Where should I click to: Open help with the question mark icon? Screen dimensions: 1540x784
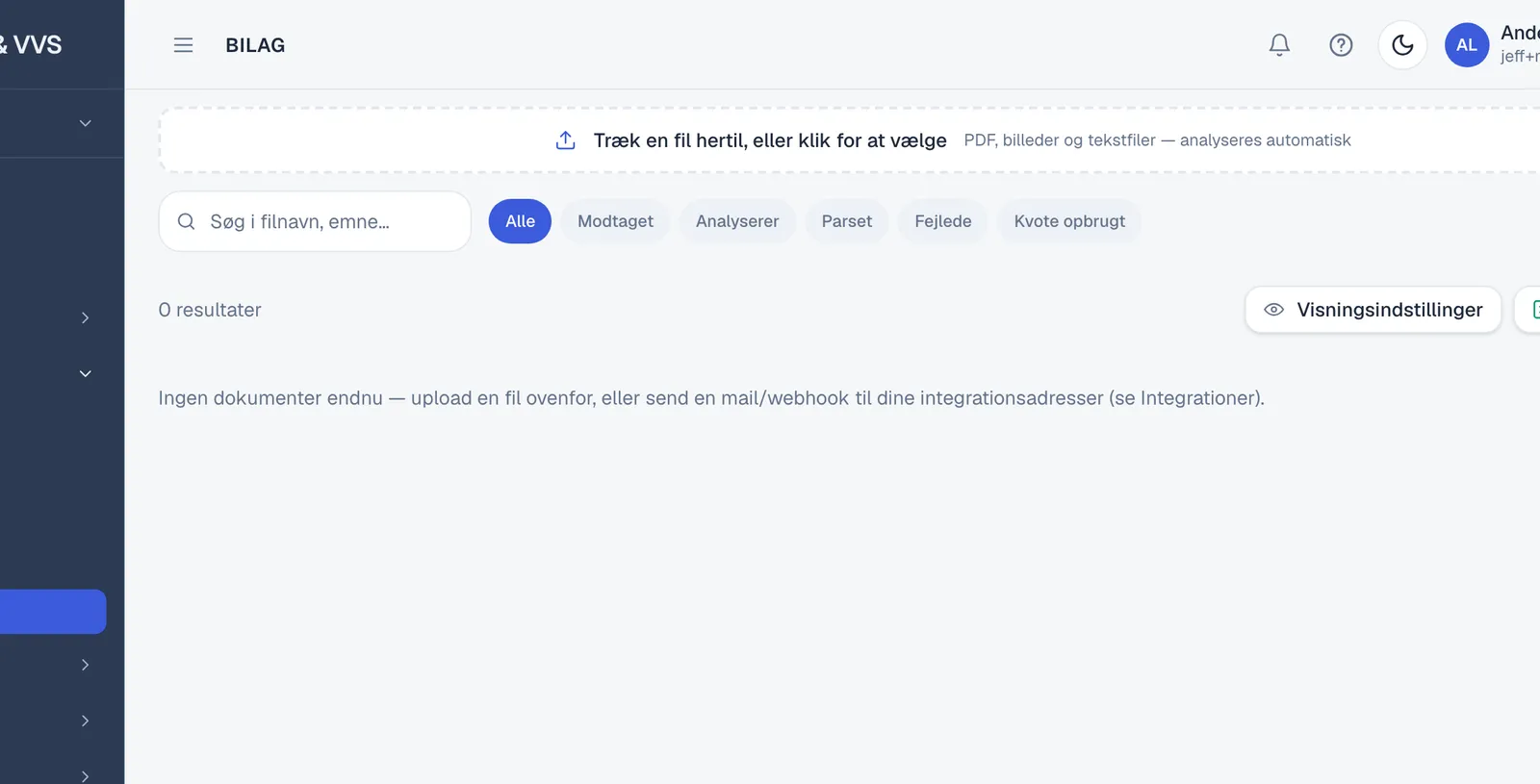1341,45
